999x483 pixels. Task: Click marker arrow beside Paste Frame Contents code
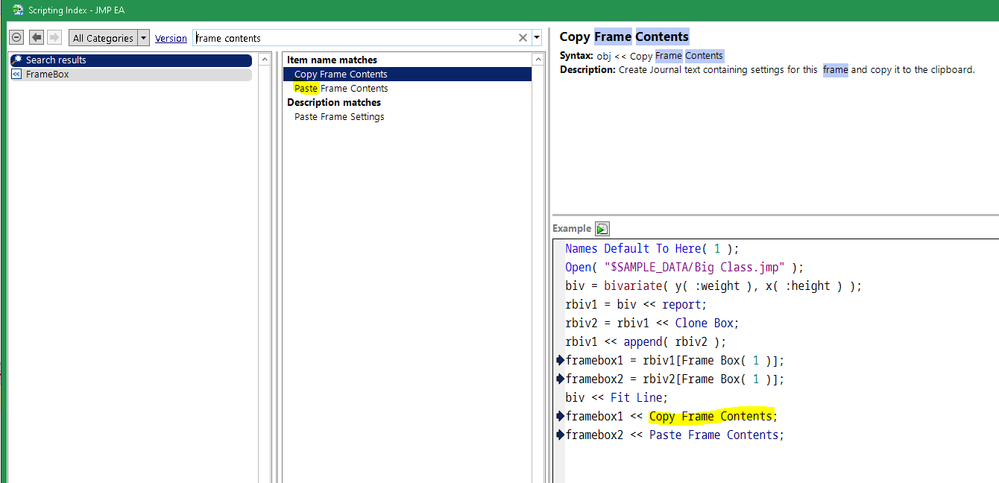coord(560,435)
